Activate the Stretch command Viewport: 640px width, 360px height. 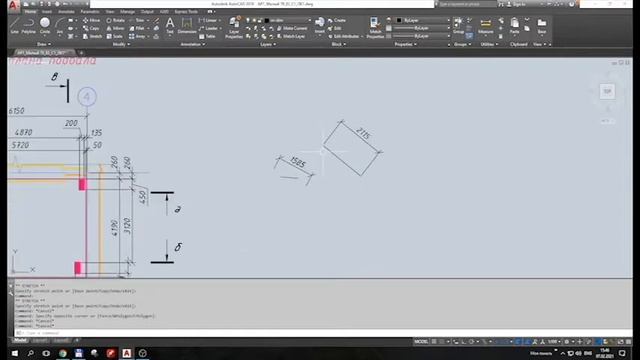click(x=92, y=36)
